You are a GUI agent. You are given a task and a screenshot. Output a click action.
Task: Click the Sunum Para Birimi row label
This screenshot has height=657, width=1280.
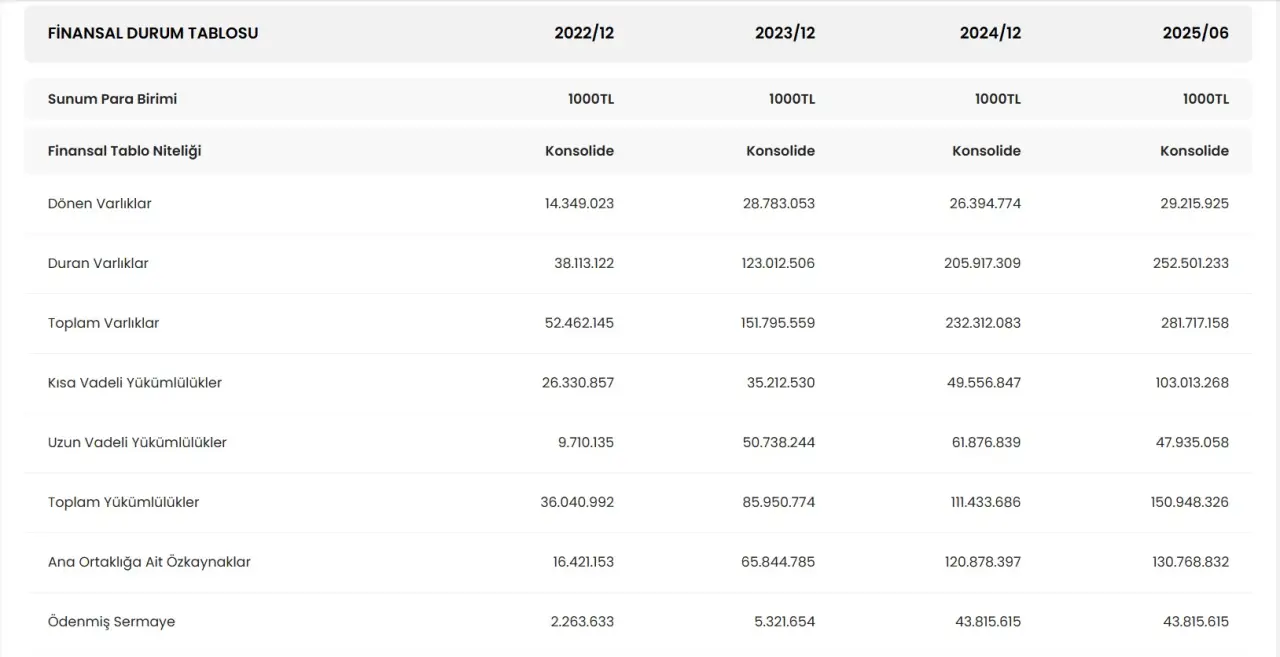pyautogui.click(x=112, y=99)
